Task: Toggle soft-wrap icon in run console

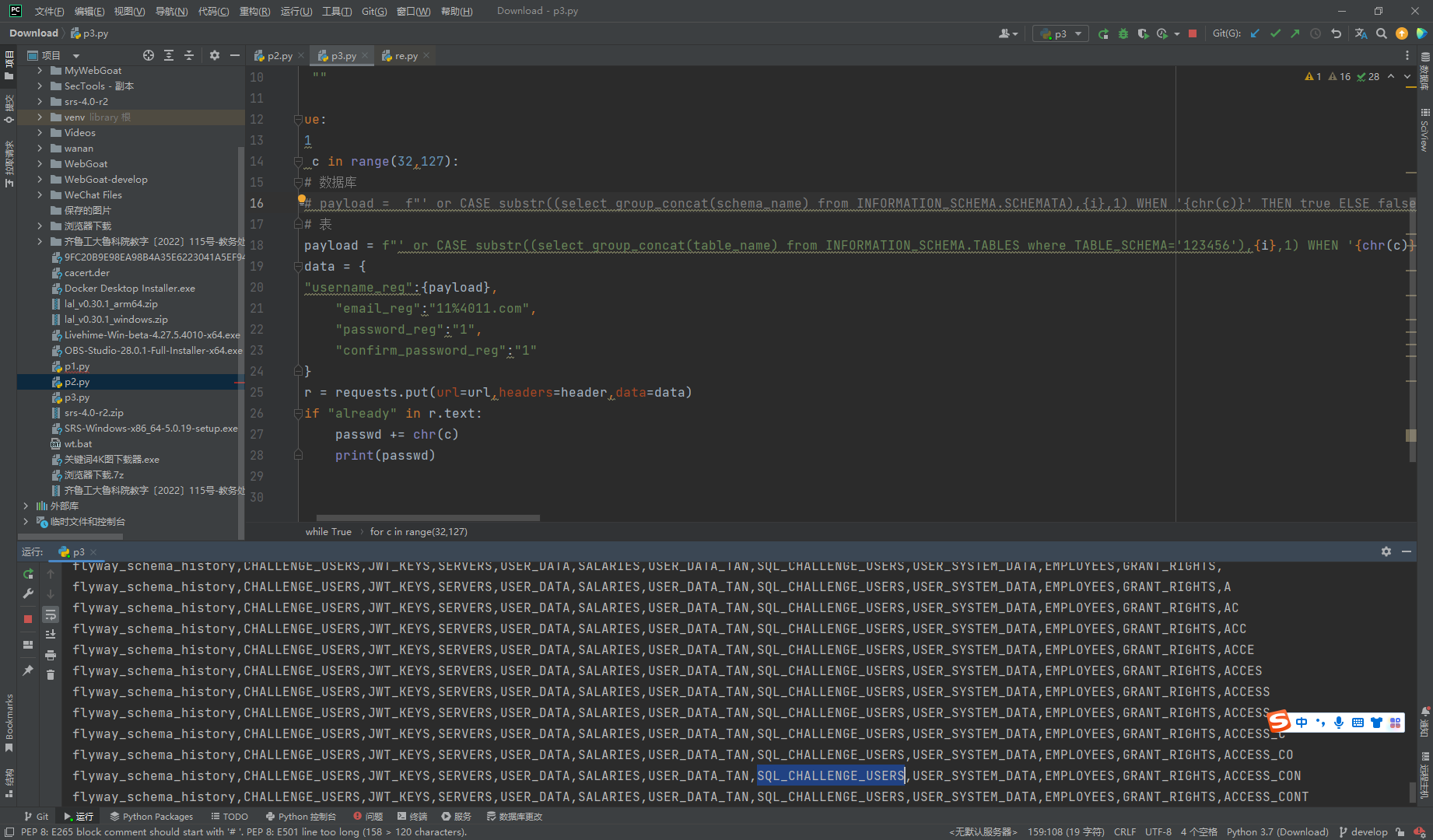Action: pyautogui.click(x=51, y=615)
